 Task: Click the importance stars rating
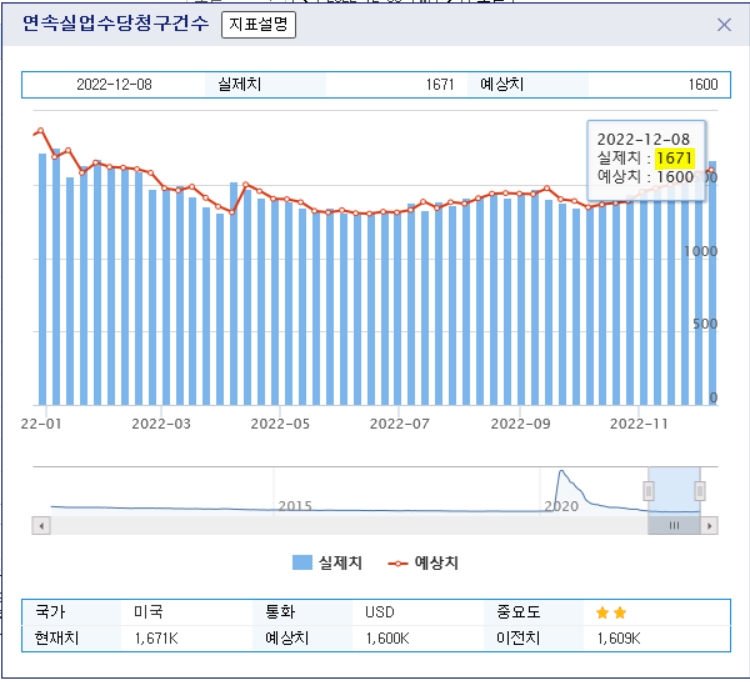coord(611,612)
